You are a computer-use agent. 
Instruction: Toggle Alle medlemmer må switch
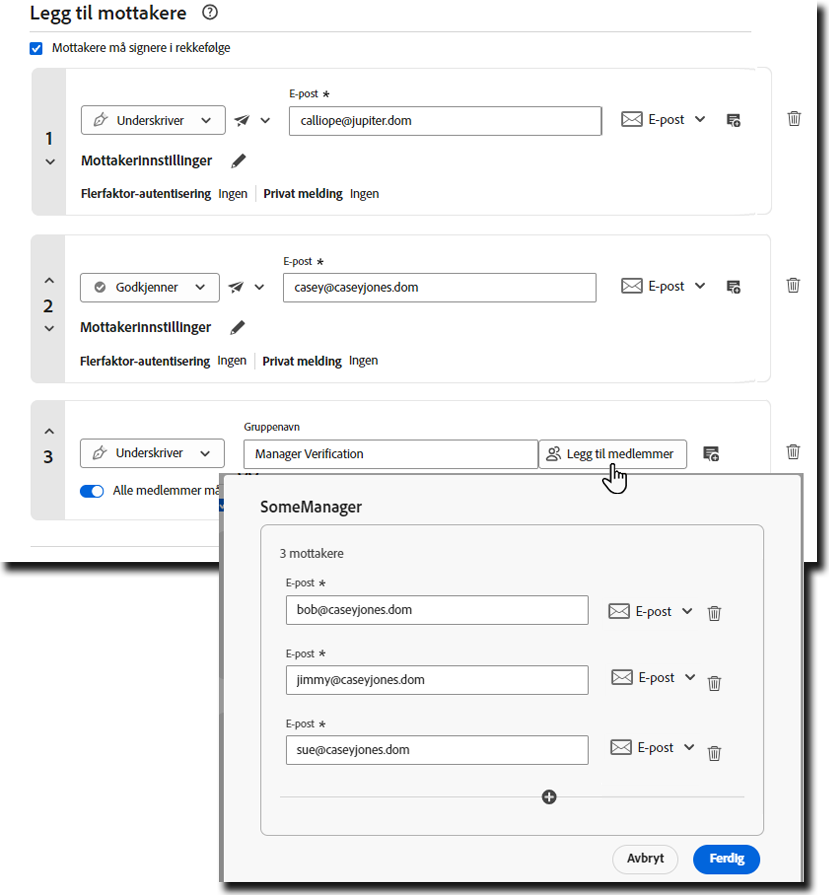[x=92, y=491]
